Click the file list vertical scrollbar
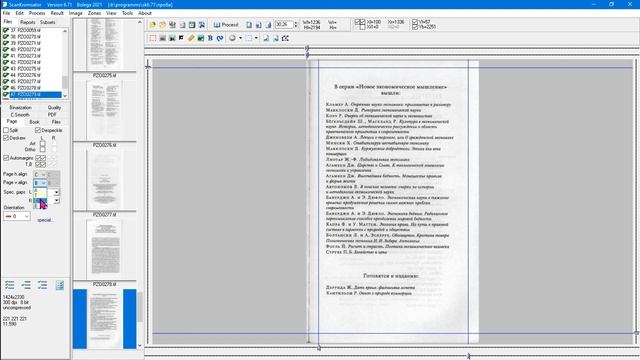Screen dimensions: 640x360 click(x=65, y=63)
